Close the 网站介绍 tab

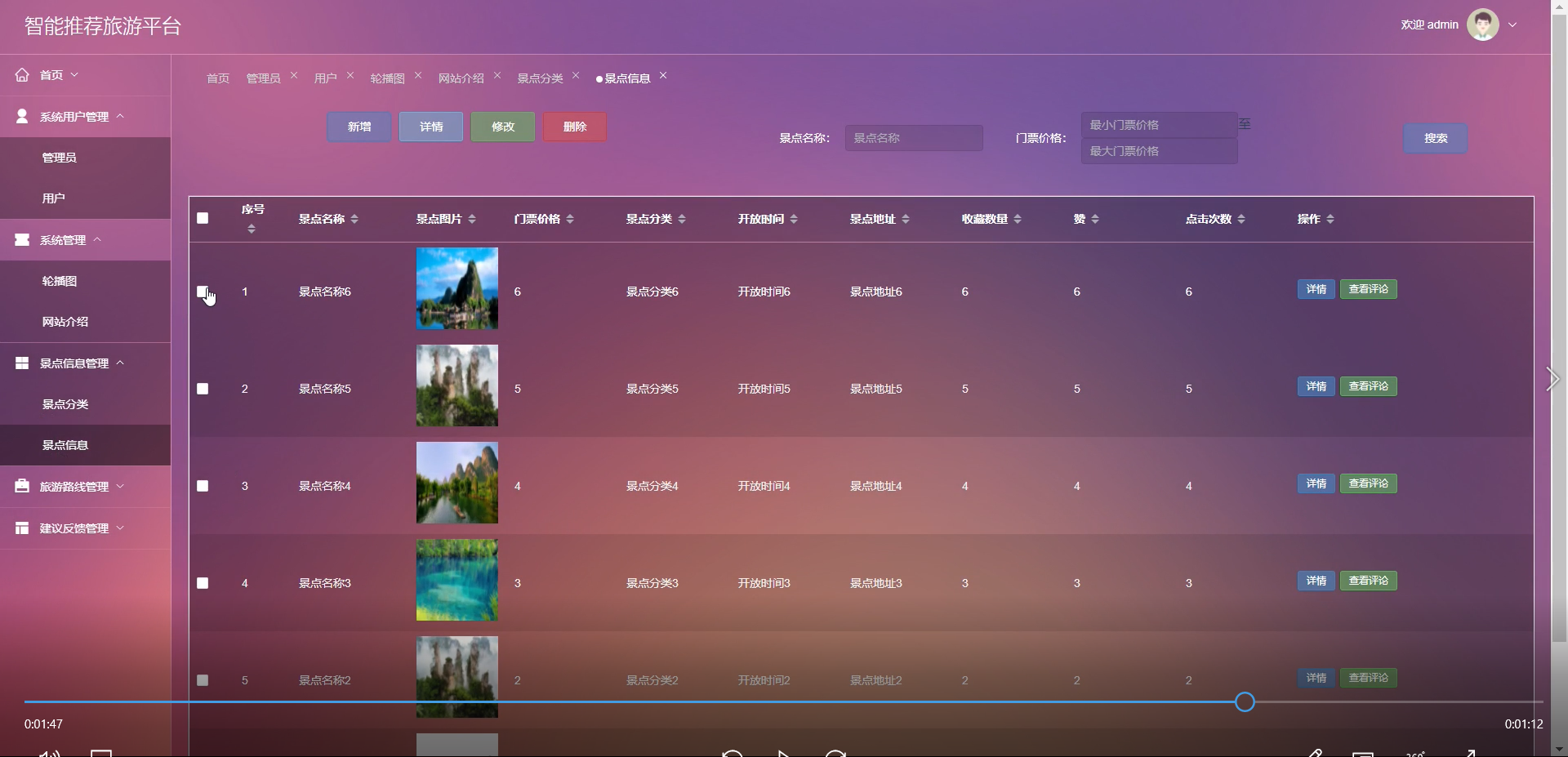(497, 75)
